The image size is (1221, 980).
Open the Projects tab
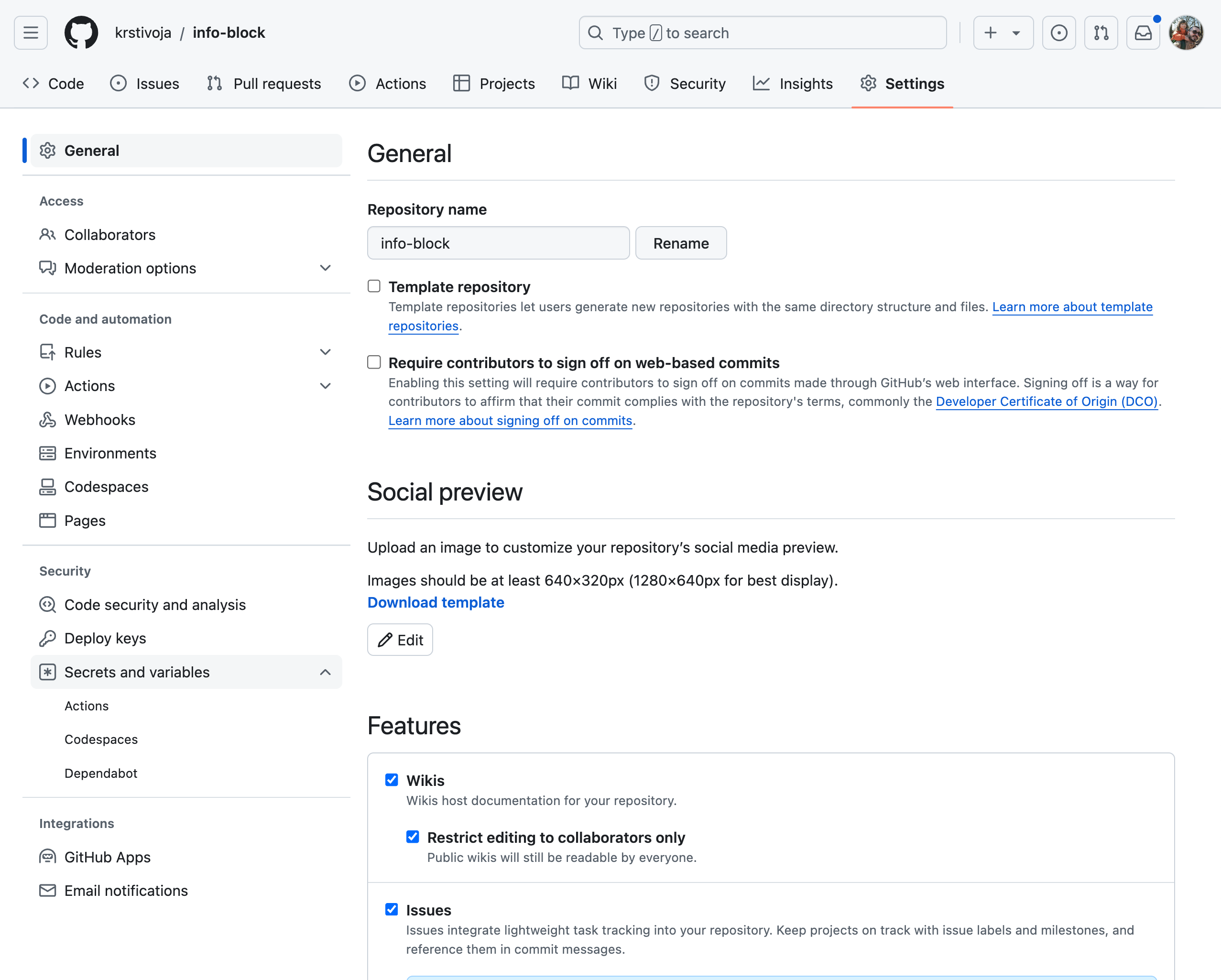(494, 83)
